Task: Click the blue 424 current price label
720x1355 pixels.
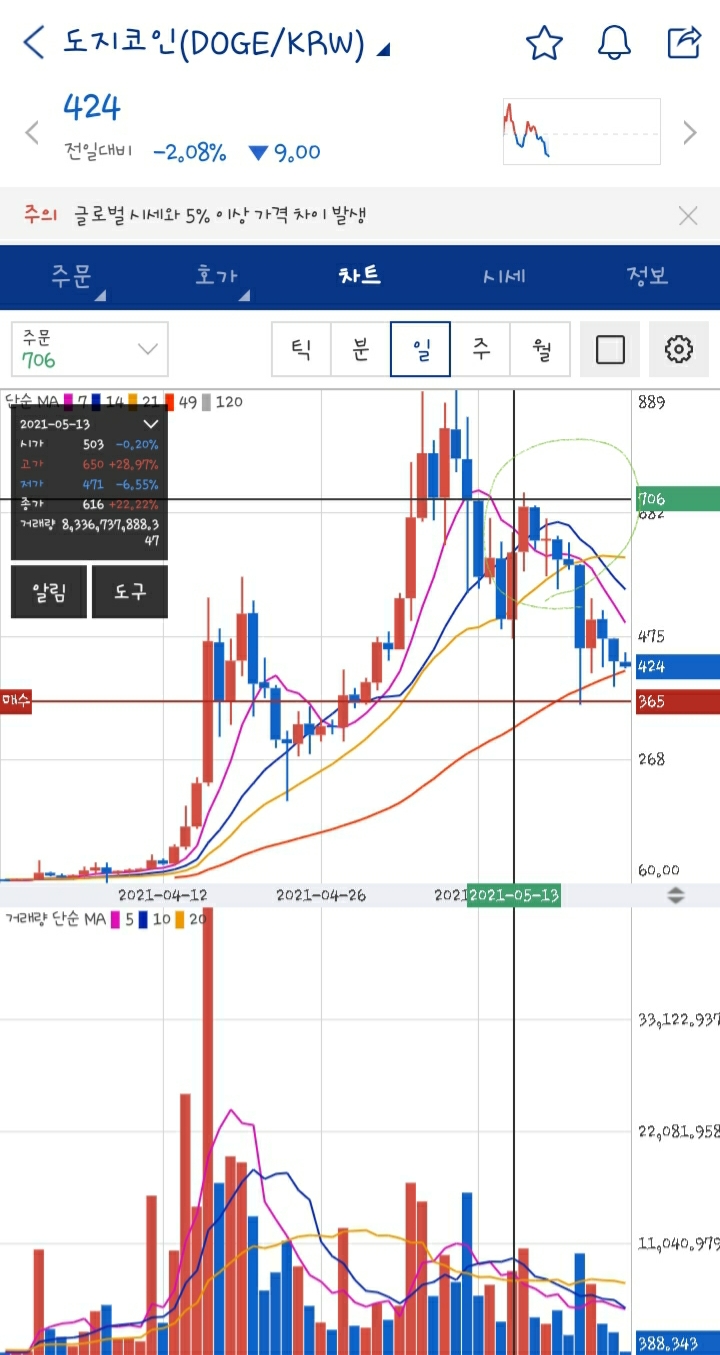Action: (x=678, y=666)
